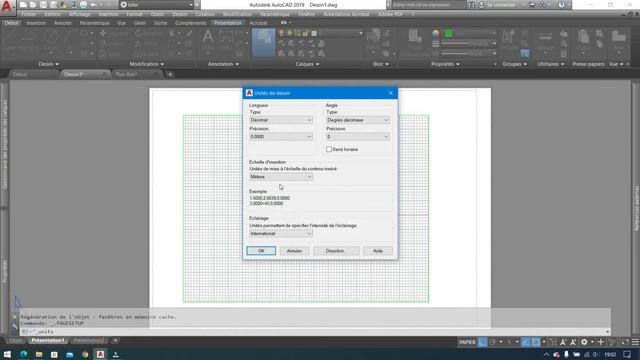Click the green layer color swatch in Propriétés
Image resolution: width=640 pixels, height=360 pixels.
[449, 33]
